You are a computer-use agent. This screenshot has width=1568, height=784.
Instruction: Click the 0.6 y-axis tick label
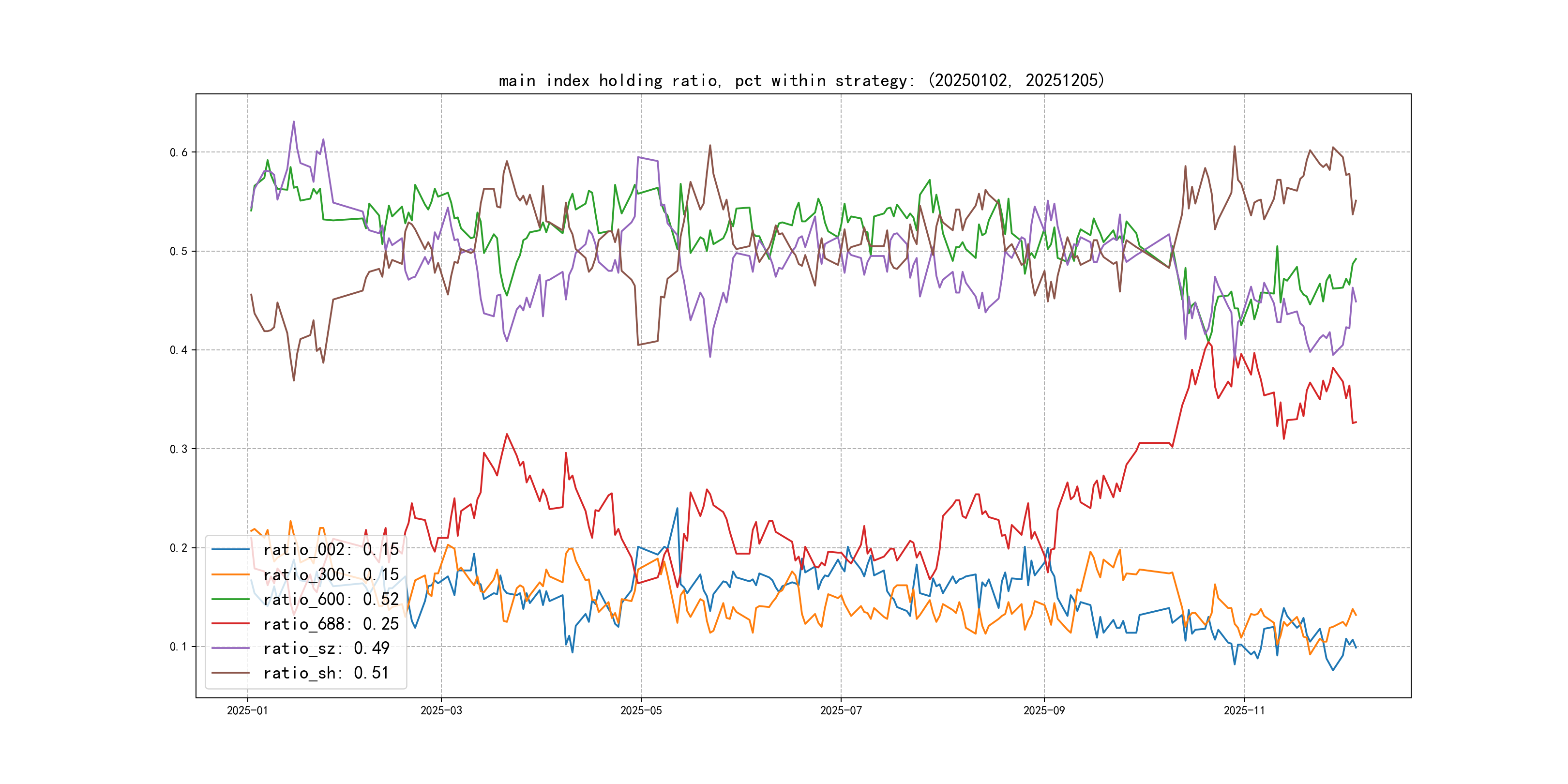point(179,152)
